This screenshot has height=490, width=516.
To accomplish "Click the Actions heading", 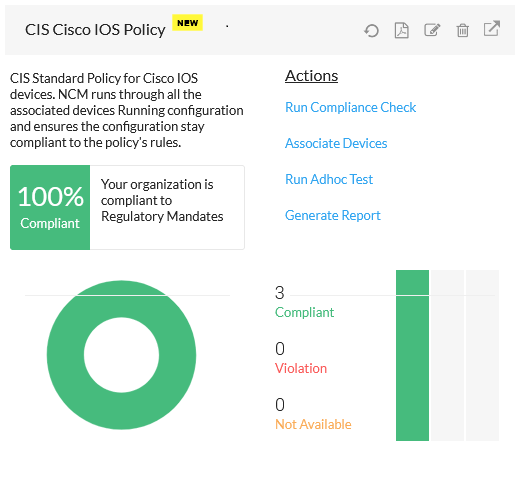I will (311, 76).
